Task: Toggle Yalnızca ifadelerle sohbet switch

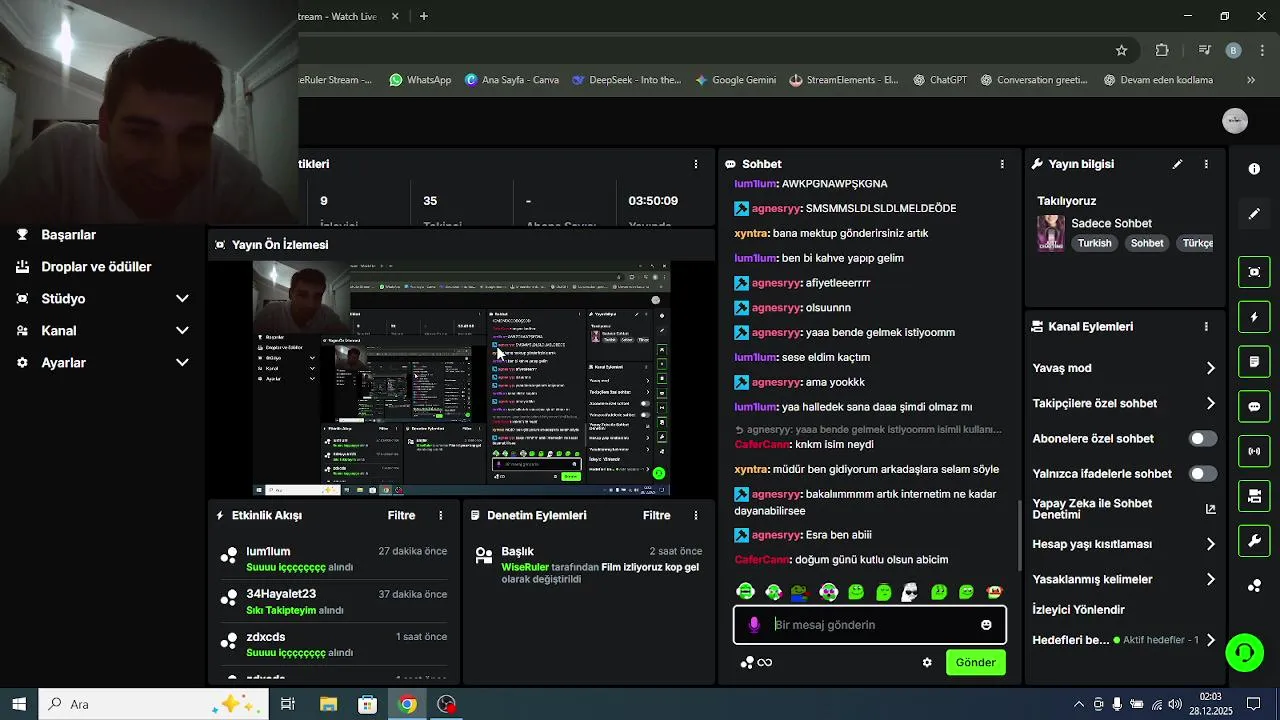Action: tap(1203, 474)
